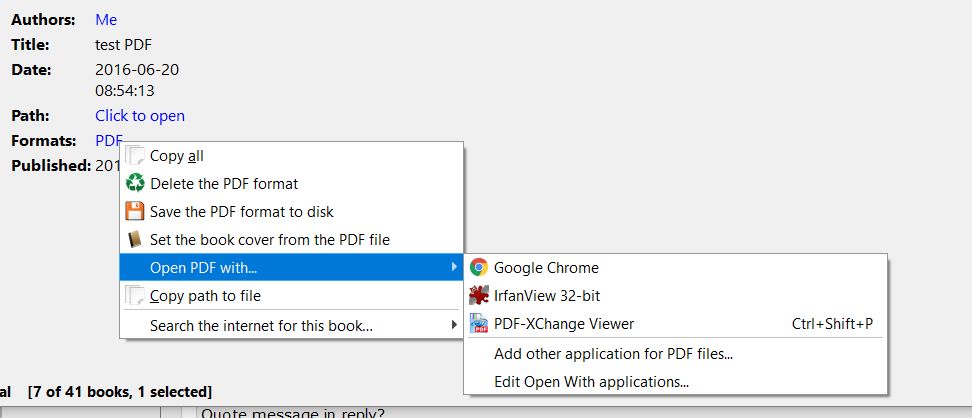Click the green recycle delete icon
Viewport: 972px width, 418px height.
tap(135, 184)
